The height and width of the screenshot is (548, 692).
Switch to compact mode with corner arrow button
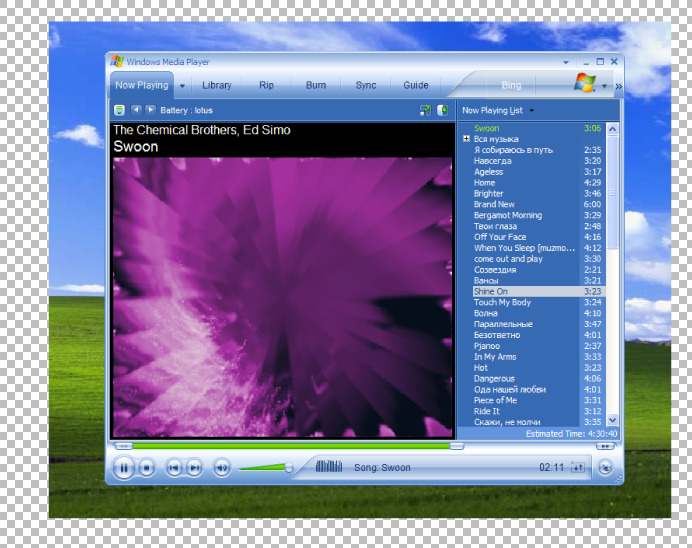tap(605, 467)
